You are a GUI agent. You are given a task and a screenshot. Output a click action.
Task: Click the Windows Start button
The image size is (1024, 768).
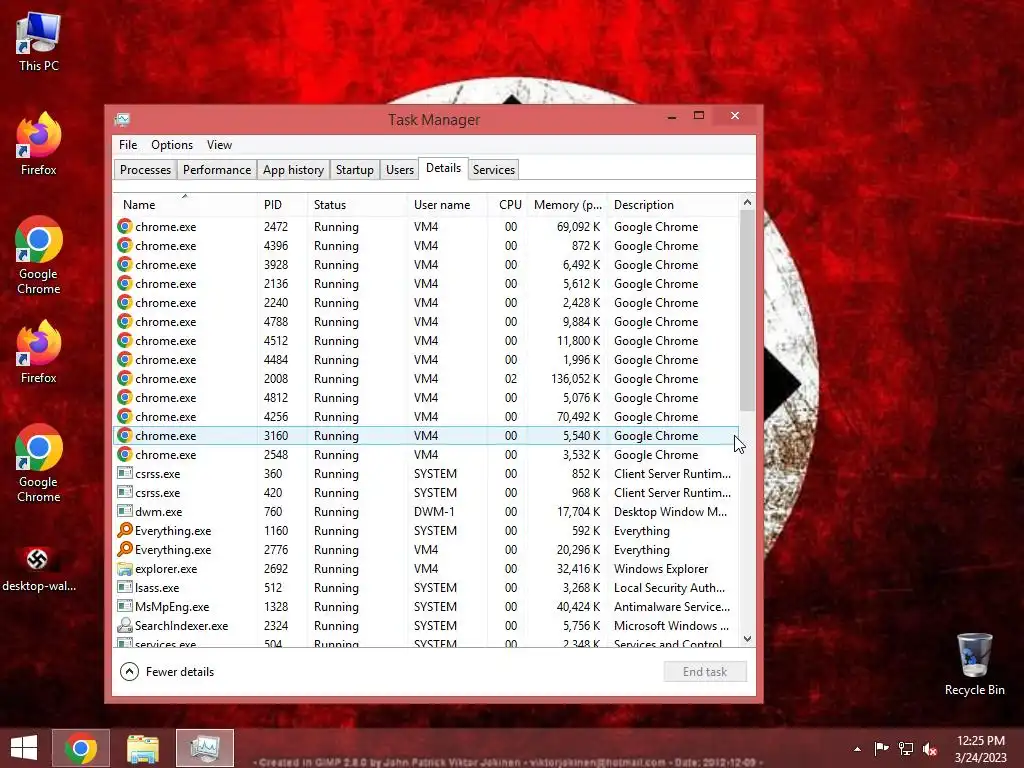(24, 748)
